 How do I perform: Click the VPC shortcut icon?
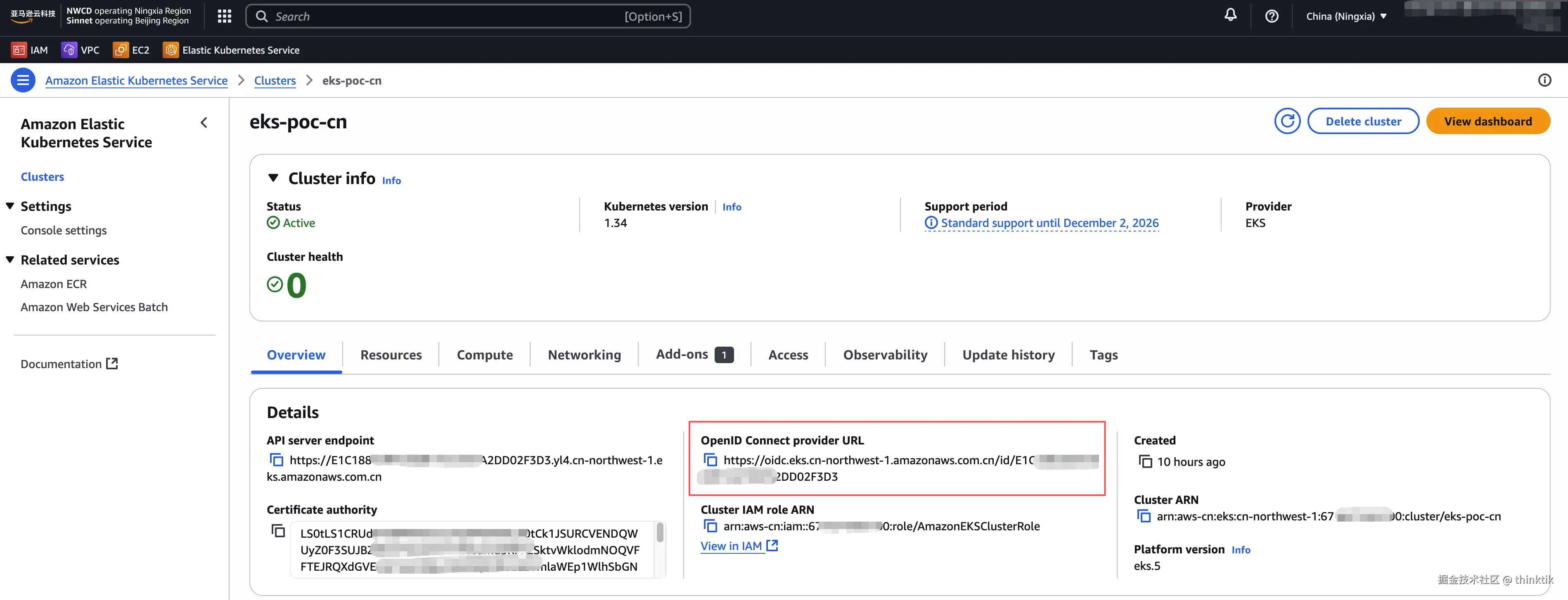(x=69, y=50)
